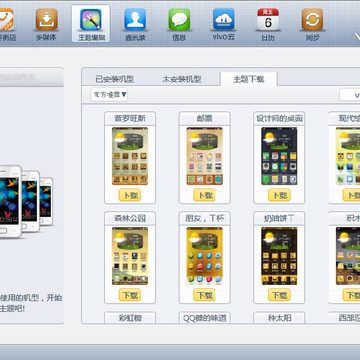Open the 日历 calendar icon
360x360 pixels.
click(x=268, y=24)
